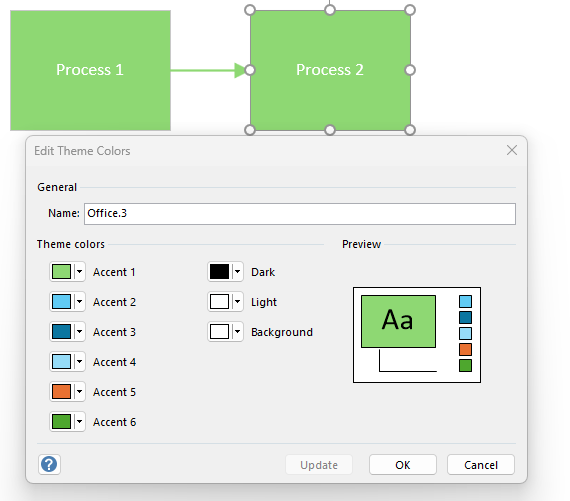Click the theme Name input field
The height and width of the screenshot is (501, 570).
point(300,214)
